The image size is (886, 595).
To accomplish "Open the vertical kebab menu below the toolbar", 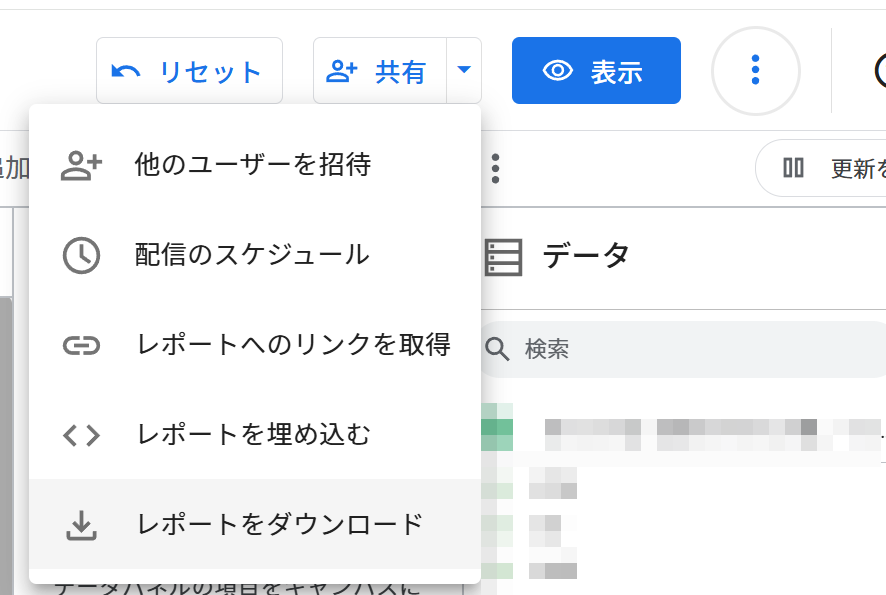I will pyautogui.click(x=495, y=168).
